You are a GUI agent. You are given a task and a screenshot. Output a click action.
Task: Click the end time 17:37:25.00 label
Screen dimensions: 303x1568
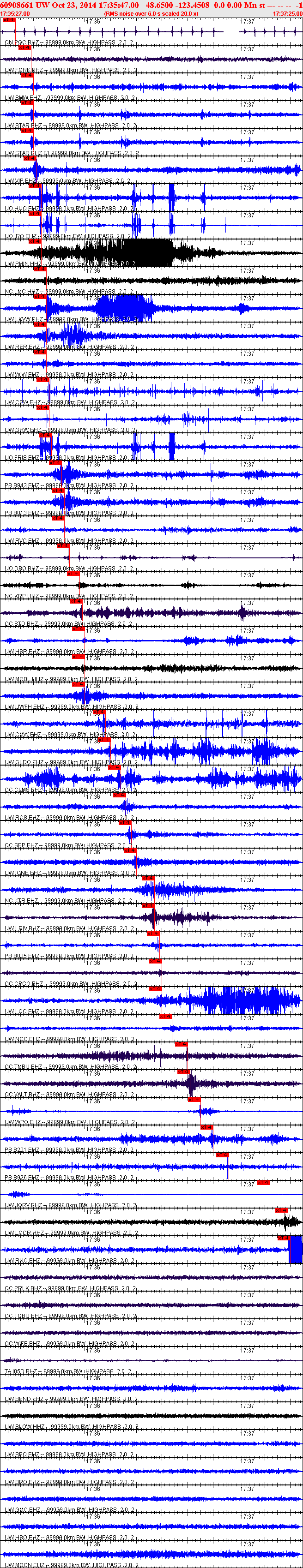tap(287, 13)
